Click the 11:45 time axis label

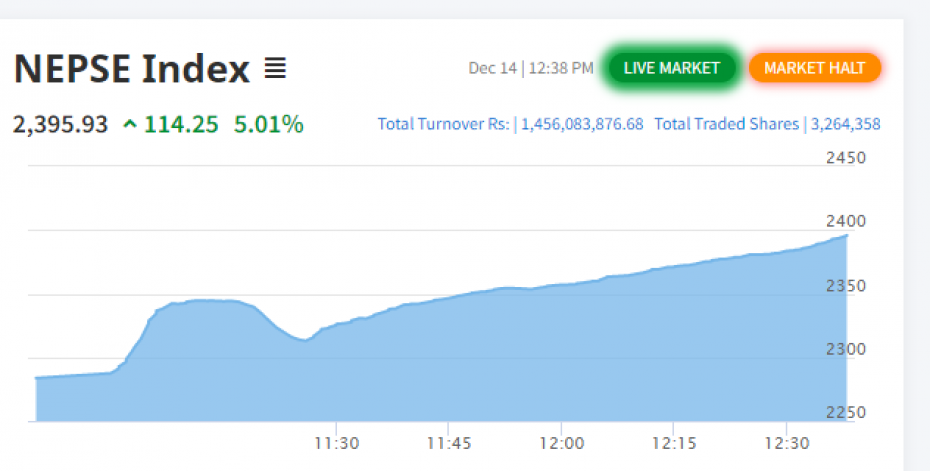click(x=449, y=443)
